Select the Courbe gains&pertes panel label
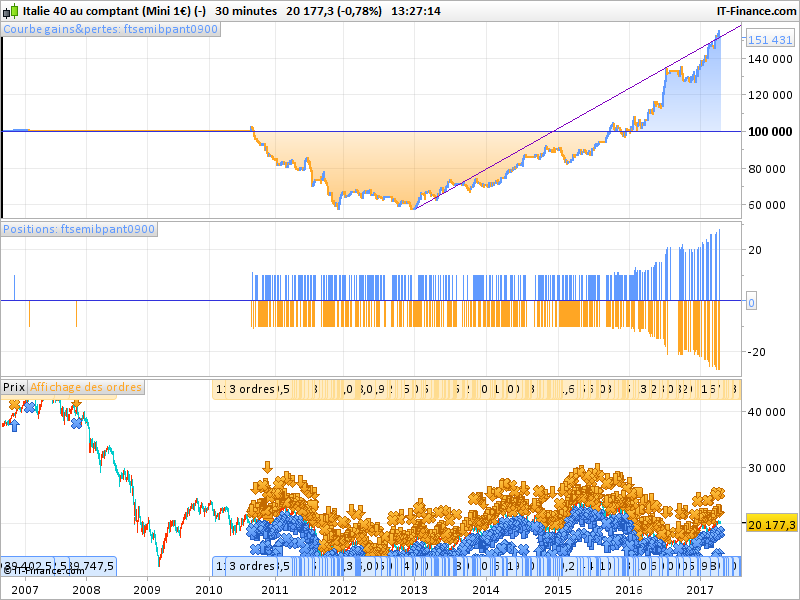The height and width of the screenshot is (600, 800). pos(111,29)
